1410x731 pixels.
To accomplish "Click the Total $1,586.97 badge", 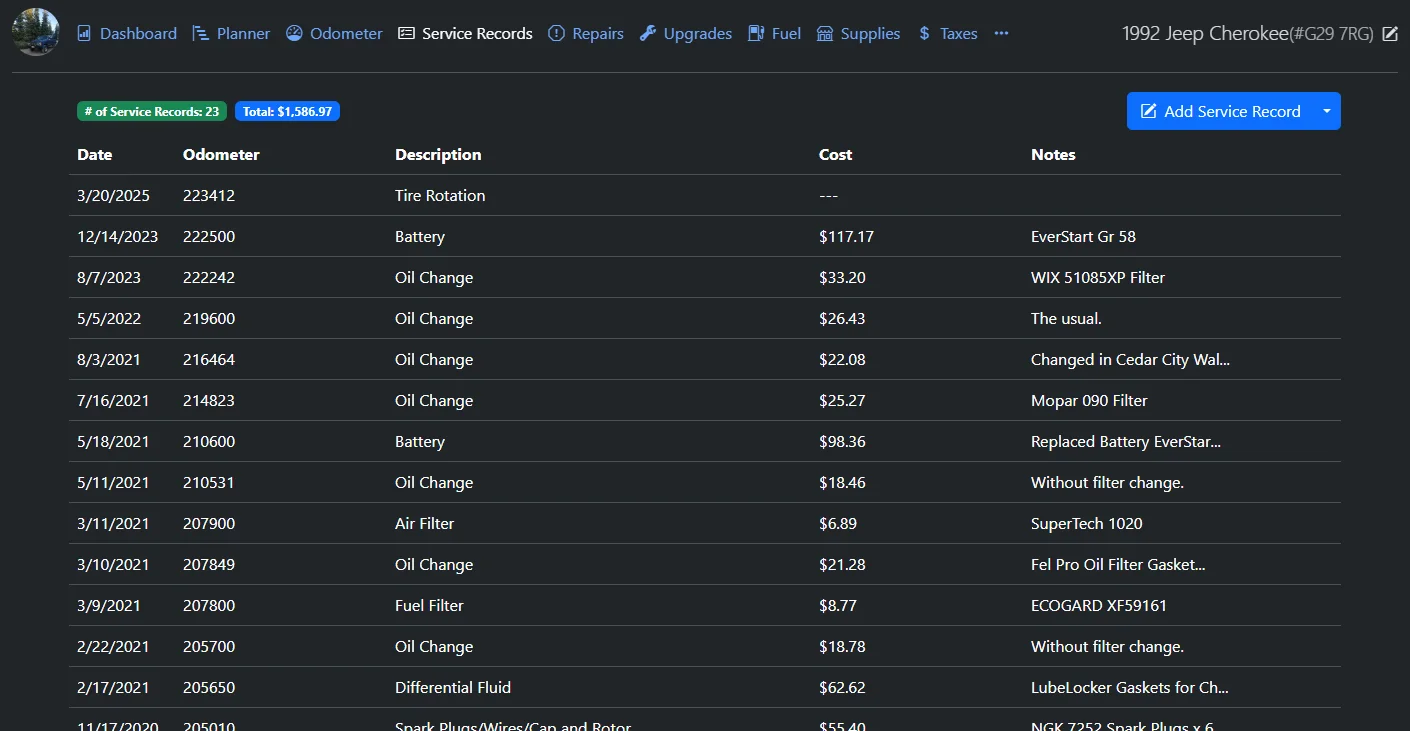I will click(x=287, y=111).
